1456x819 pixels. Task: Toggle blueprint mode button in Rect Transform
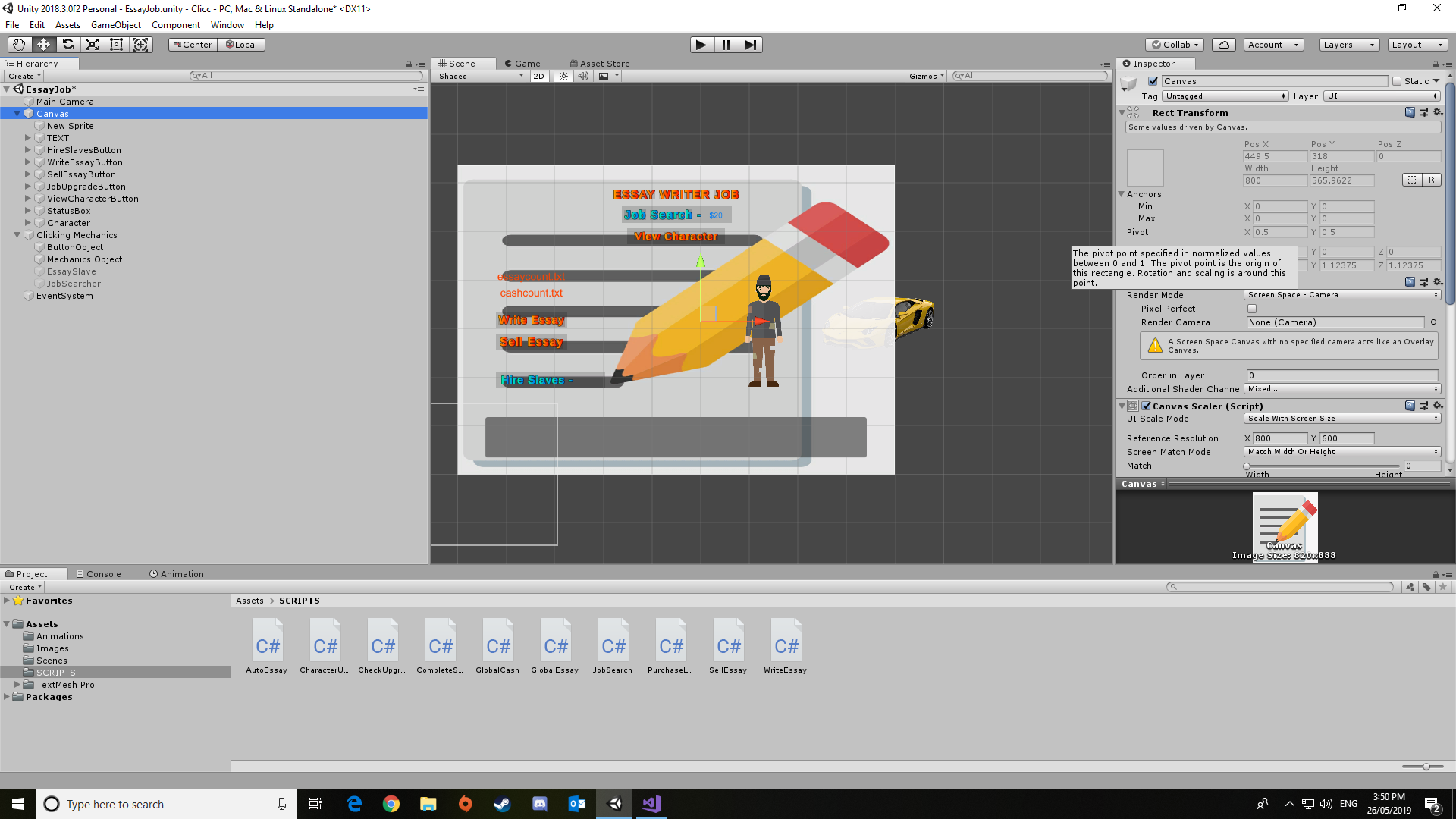[x=1412, y=180]
